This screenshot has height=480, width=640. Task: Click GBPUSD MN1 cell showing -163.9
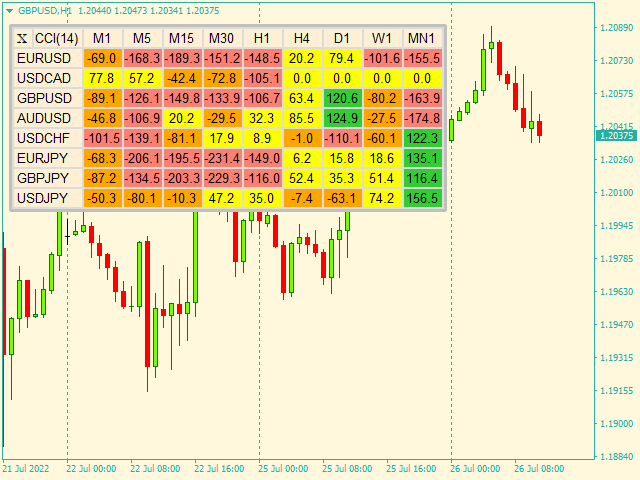click(422, 98)
